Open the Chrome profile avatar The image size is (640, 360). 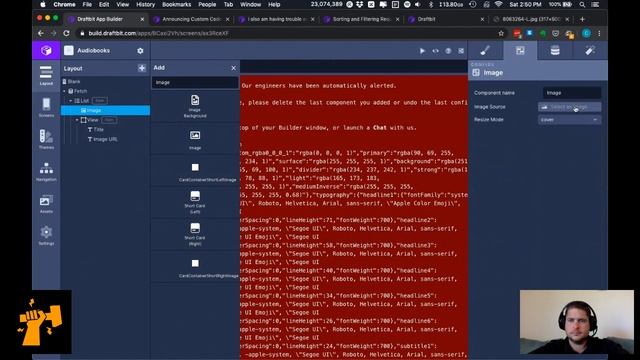tap(587, 33)
